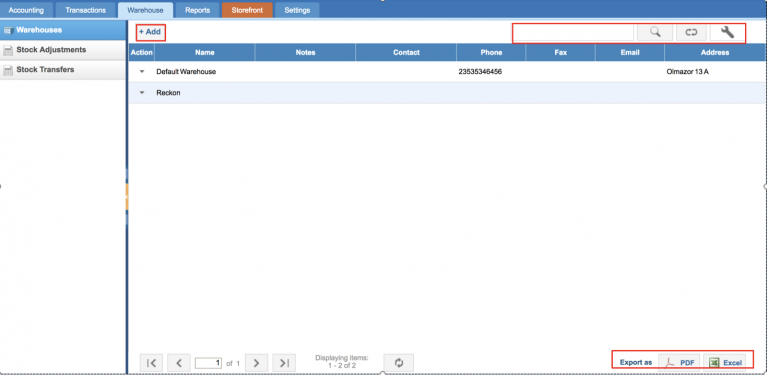The height and width of the screenshot is (376, 768).
Task: Sort by the Email column header
Action: click(x=630, y=52)
